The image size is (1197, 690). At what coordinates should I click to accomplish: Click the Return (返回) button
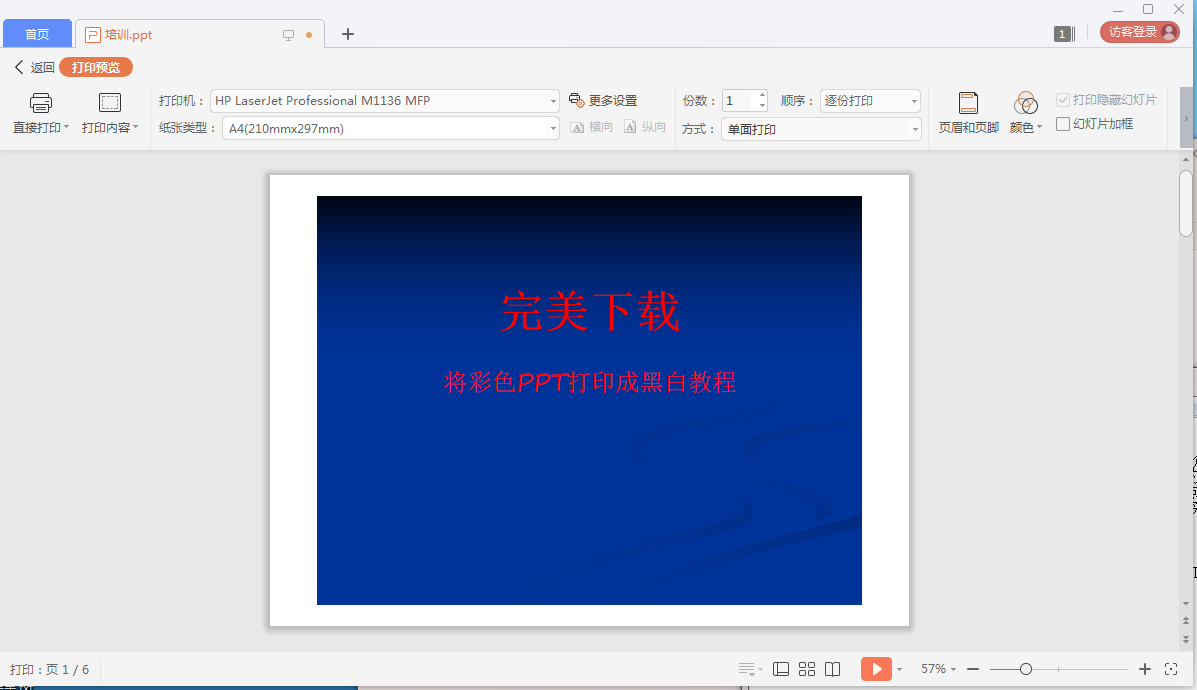[34, 68]
